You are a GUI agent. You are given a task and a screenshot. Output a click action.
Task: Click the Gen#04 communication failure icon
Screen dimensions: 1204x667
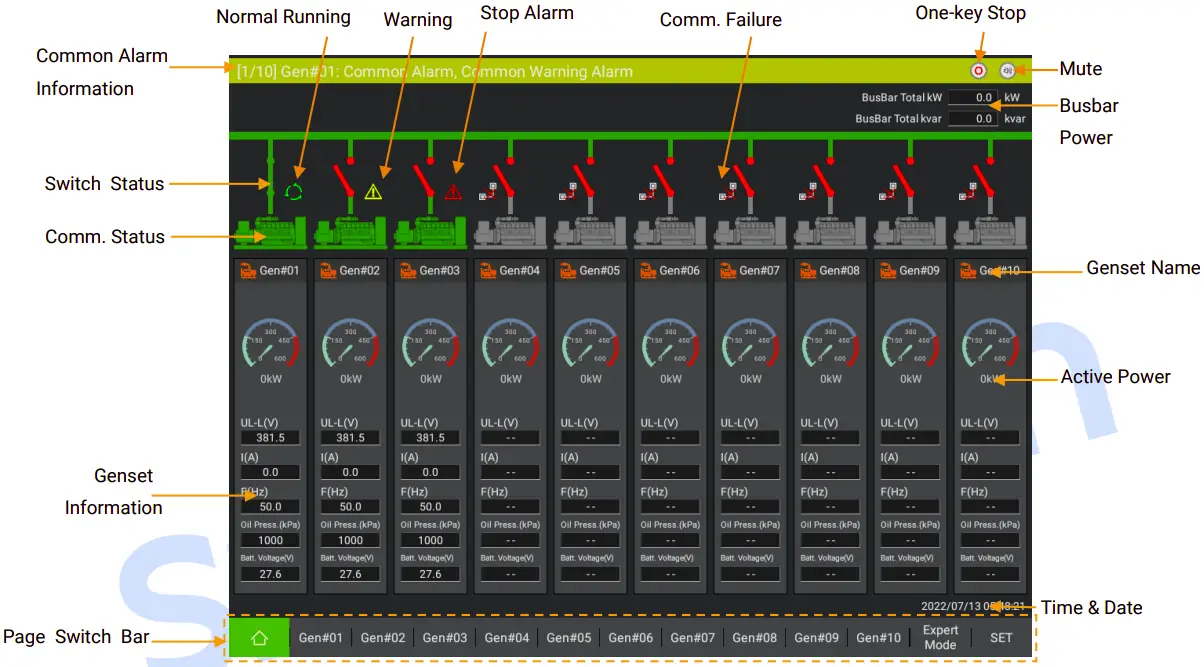(x=487, y=190)
